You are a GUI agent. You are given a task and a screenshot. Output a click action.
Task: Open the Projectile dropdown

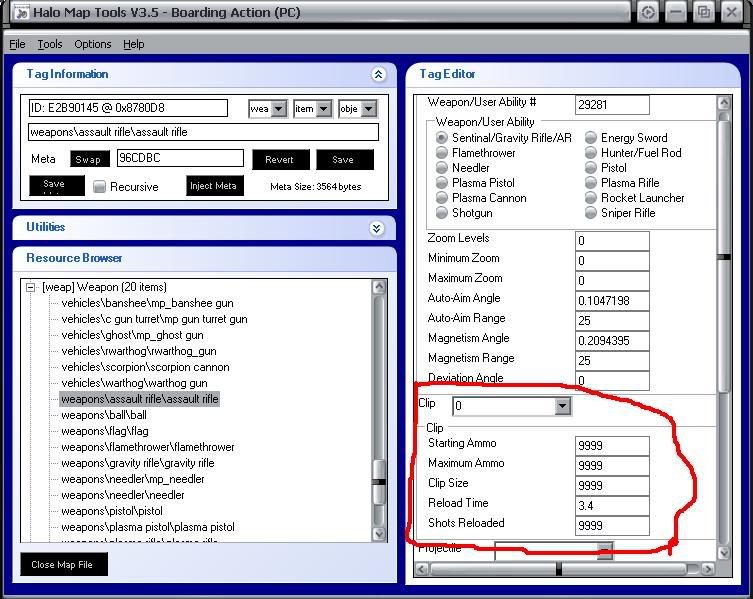pos(606,550)
